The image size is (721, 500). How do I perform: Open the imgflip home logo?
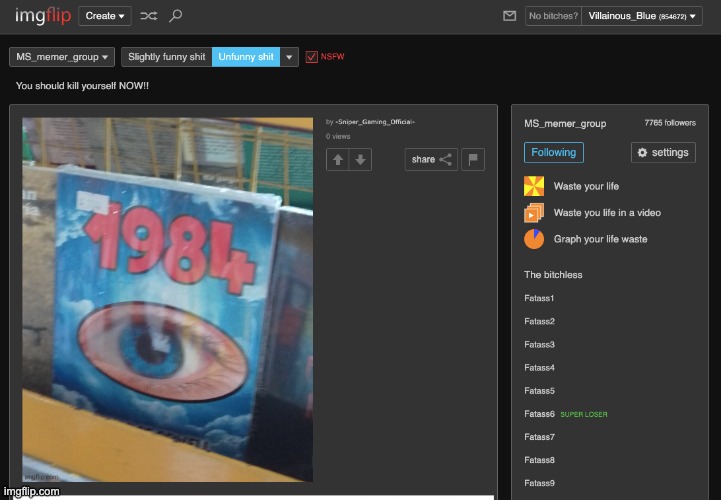pyautogui.click(x=43, y=16)
